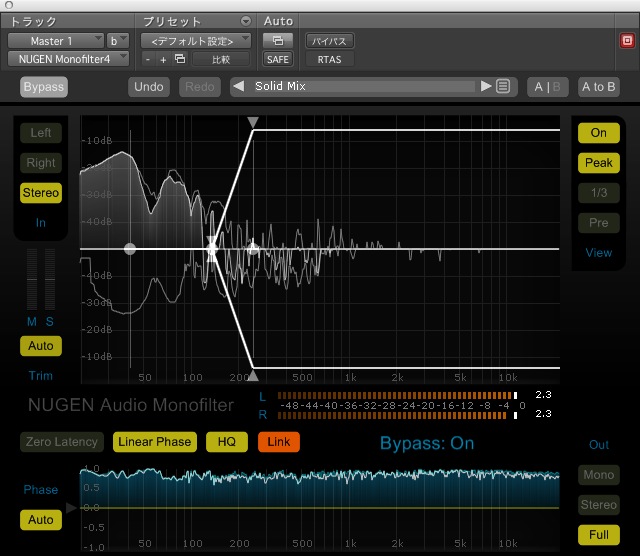Click the phase threshold arrow marker
Image resolution: width=640 pixels, height=556 pixels.
[71, 507]
